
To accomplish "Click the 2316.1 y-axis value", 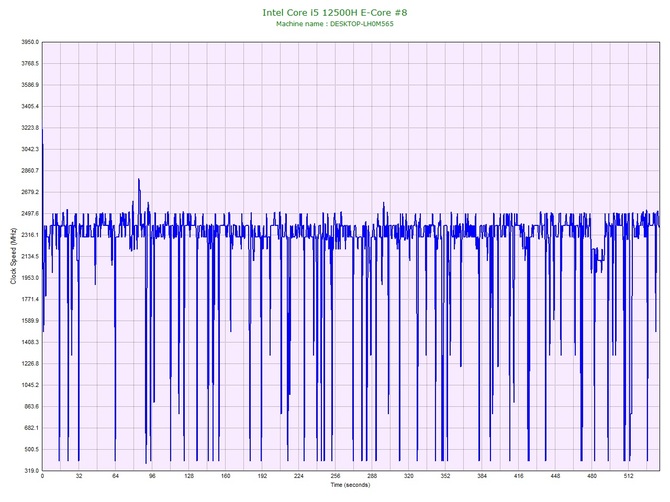I will point(30,235).
